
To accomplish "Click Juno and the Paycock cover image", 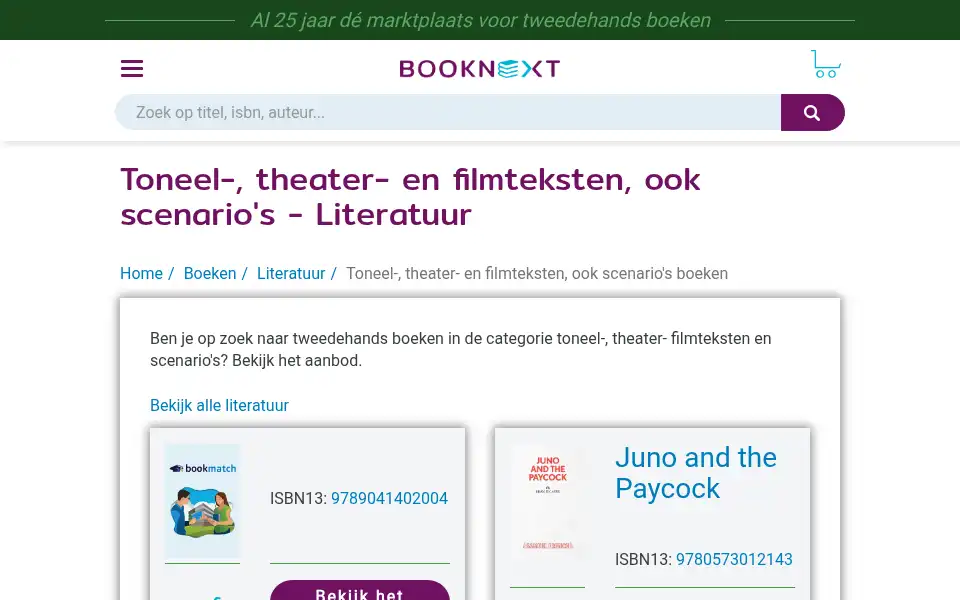I will tap(547, 502).
